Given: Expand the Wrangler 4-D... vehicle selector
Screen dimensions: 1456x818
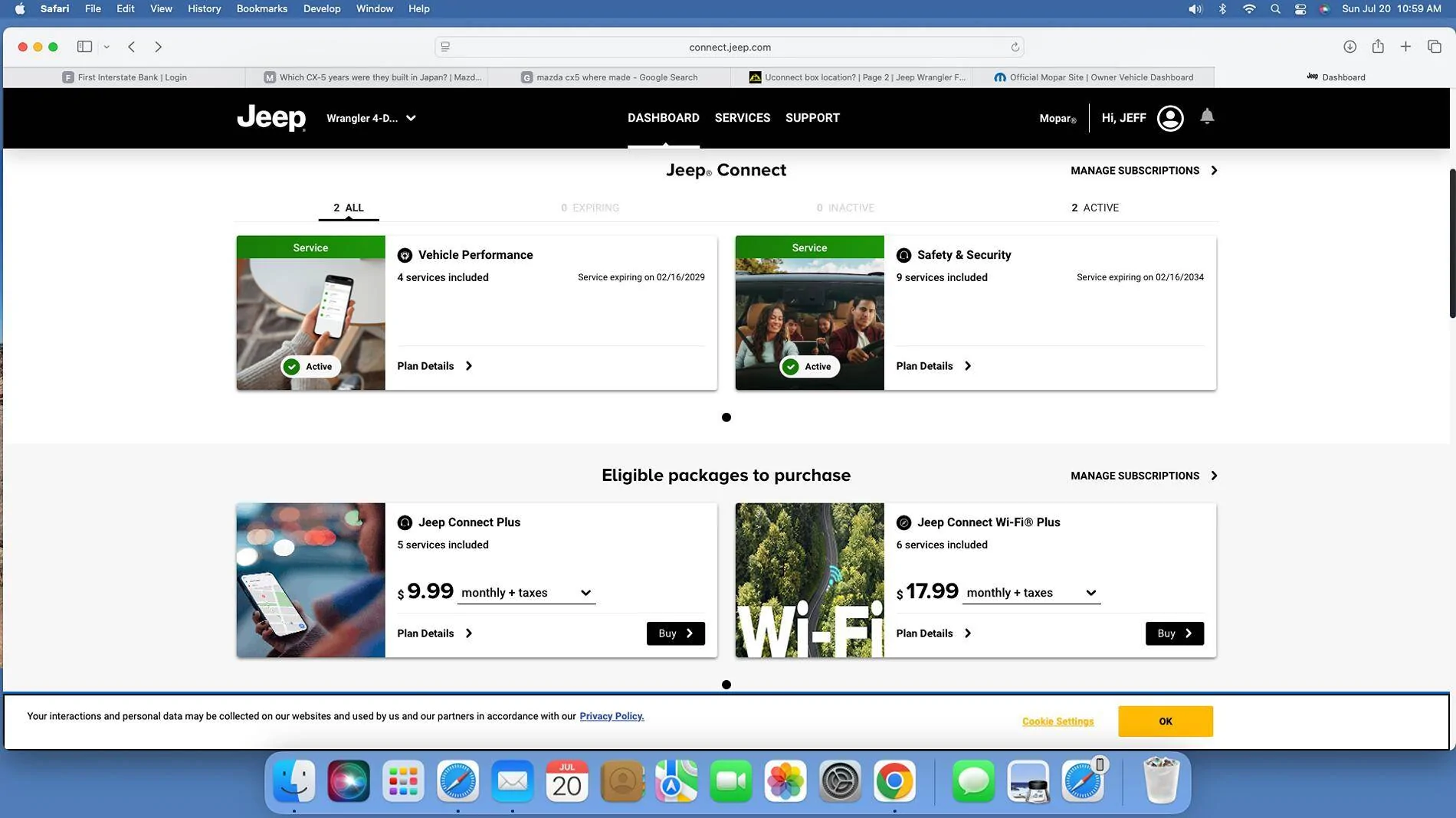Looking at the screenshot, I should (x=371, y=118).
